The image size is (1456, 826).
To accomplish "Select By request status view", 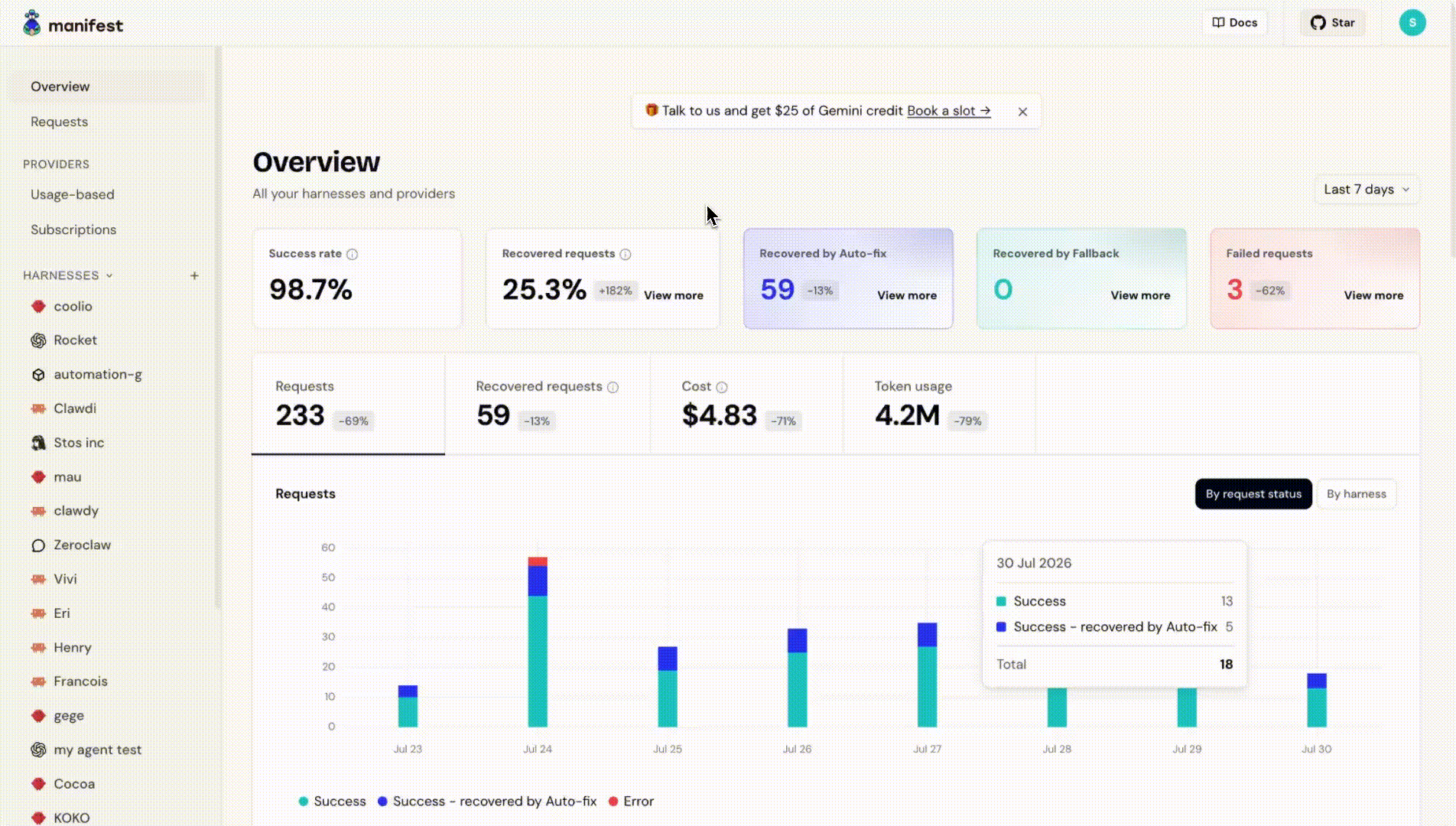I will 1253,494.
